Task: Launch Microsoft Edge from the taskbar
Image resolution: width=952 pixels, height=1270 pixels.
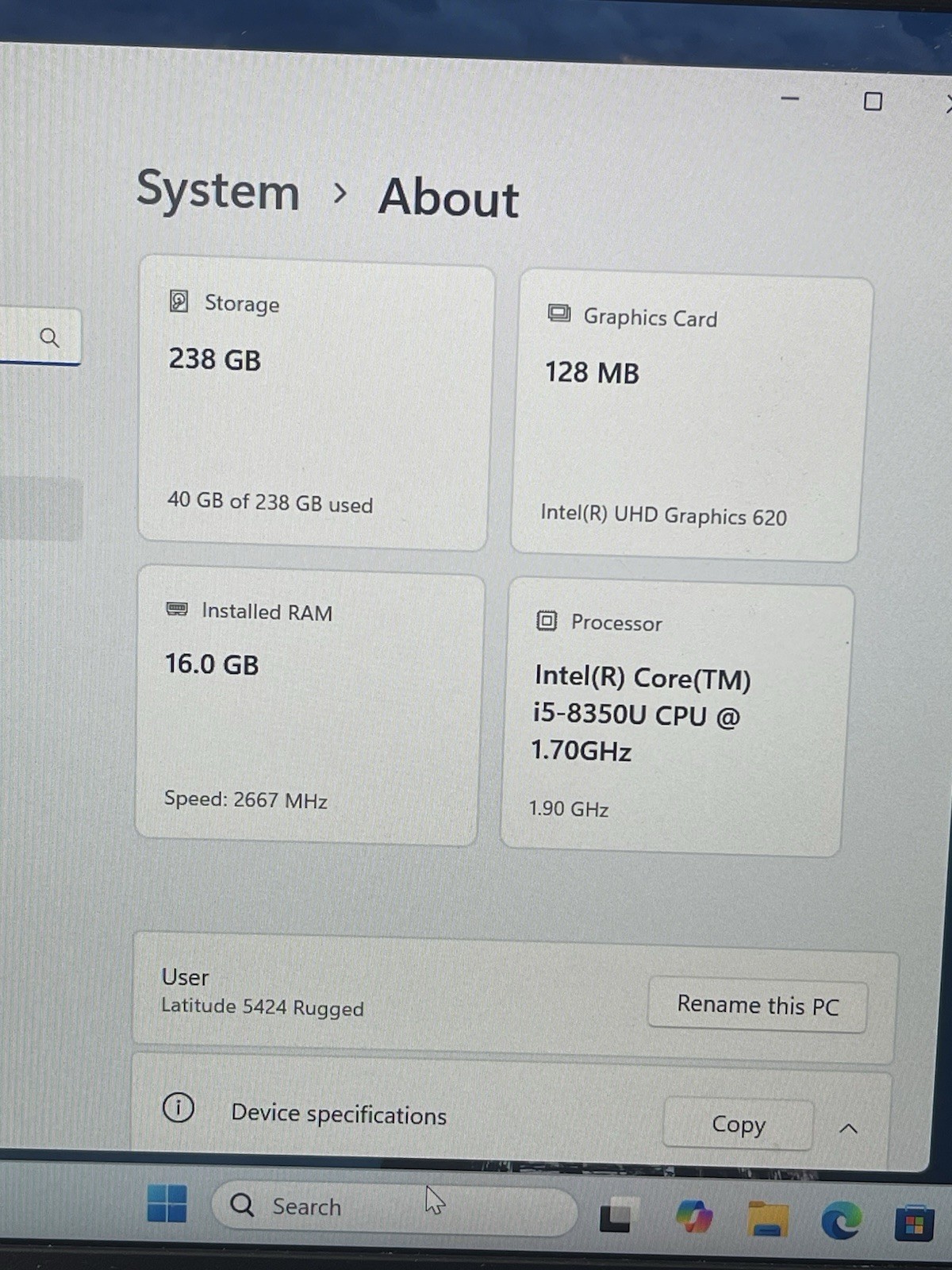Action: [841, 1220]
